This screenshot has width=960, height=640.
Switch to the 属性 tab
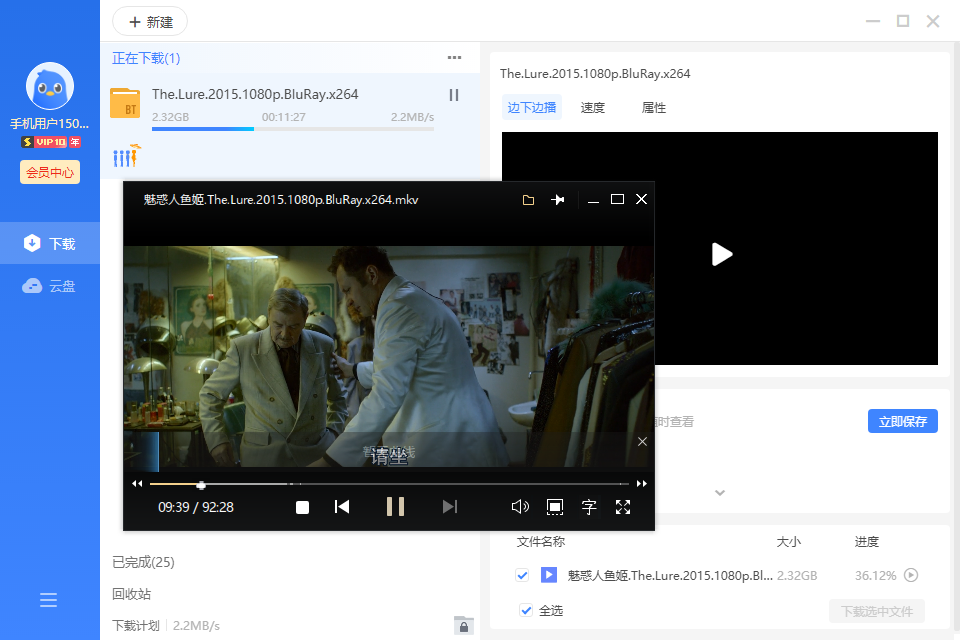coord(654,108)
